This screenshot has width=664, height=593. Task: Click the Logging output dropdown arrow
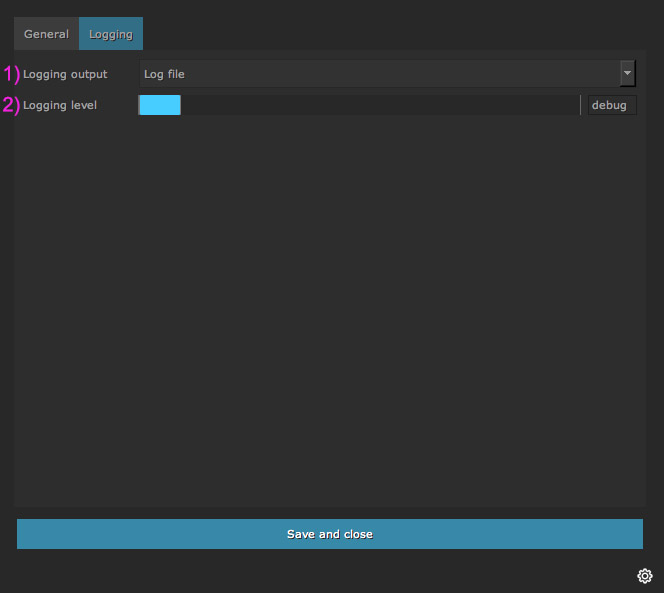tap(627, 74)
